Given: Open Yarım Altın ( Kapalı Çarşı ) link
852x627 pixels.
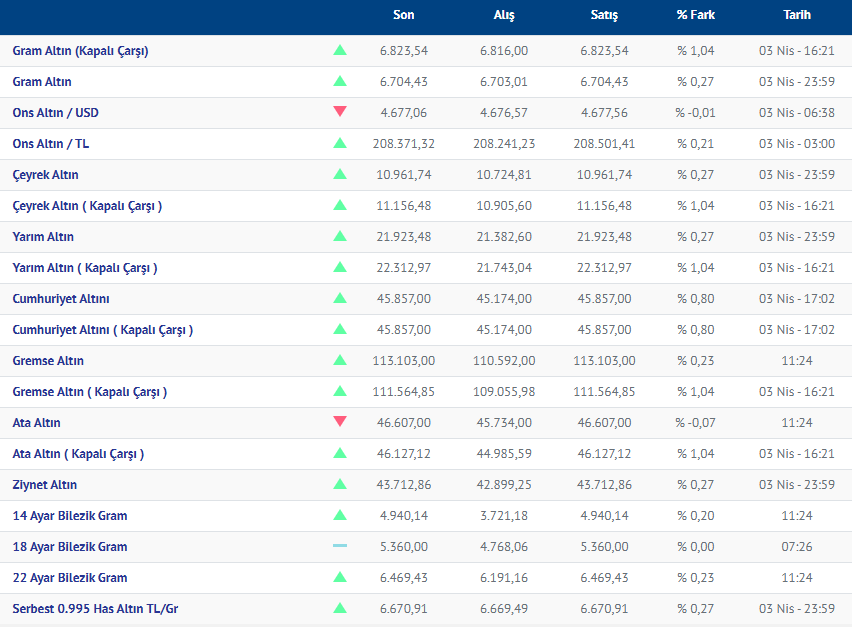Looking at the screenshot, I should (85, 268).
